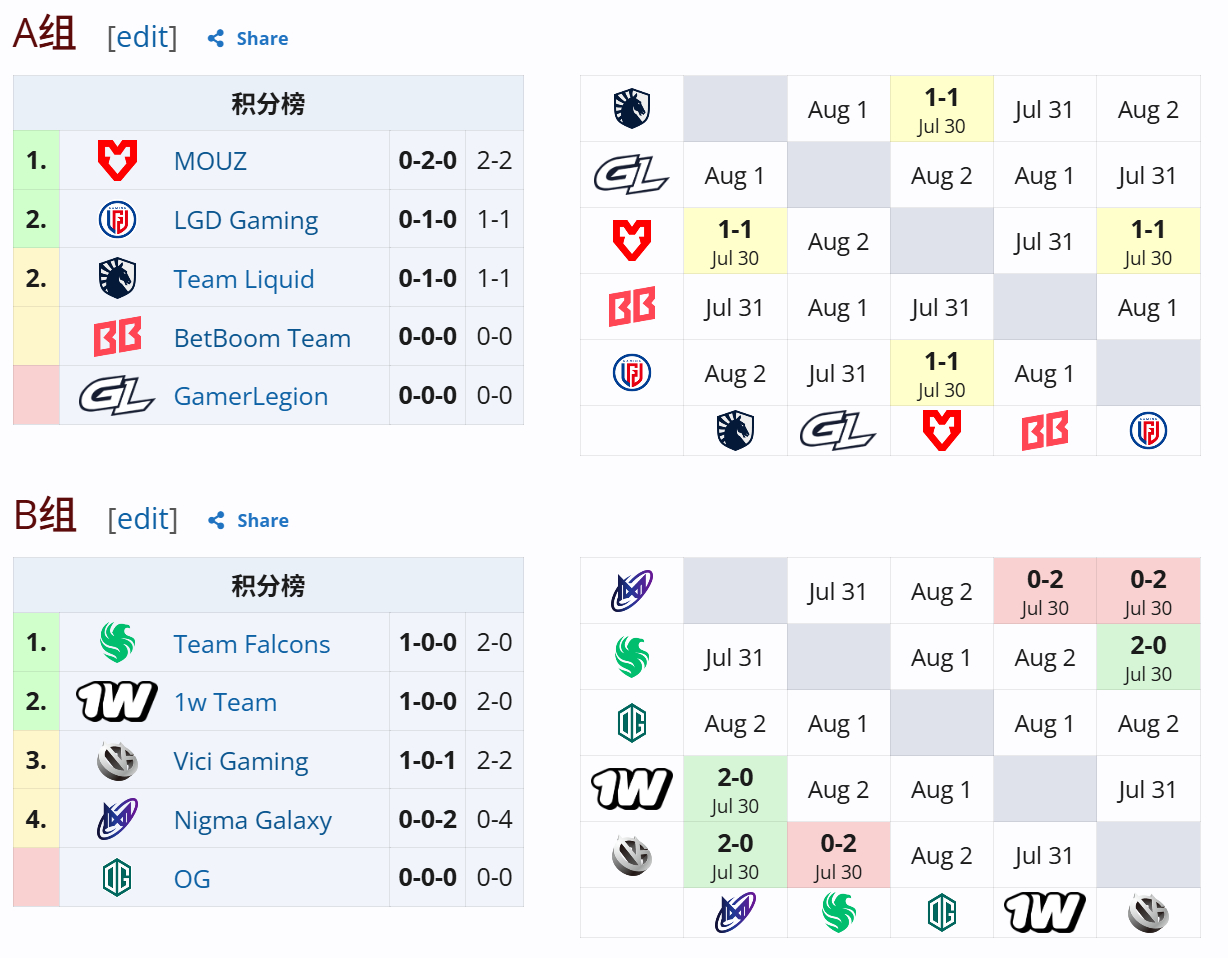The image size is (1228, 958).
Task: Click the 1w Team logo in standings
Action: [117, 702]
